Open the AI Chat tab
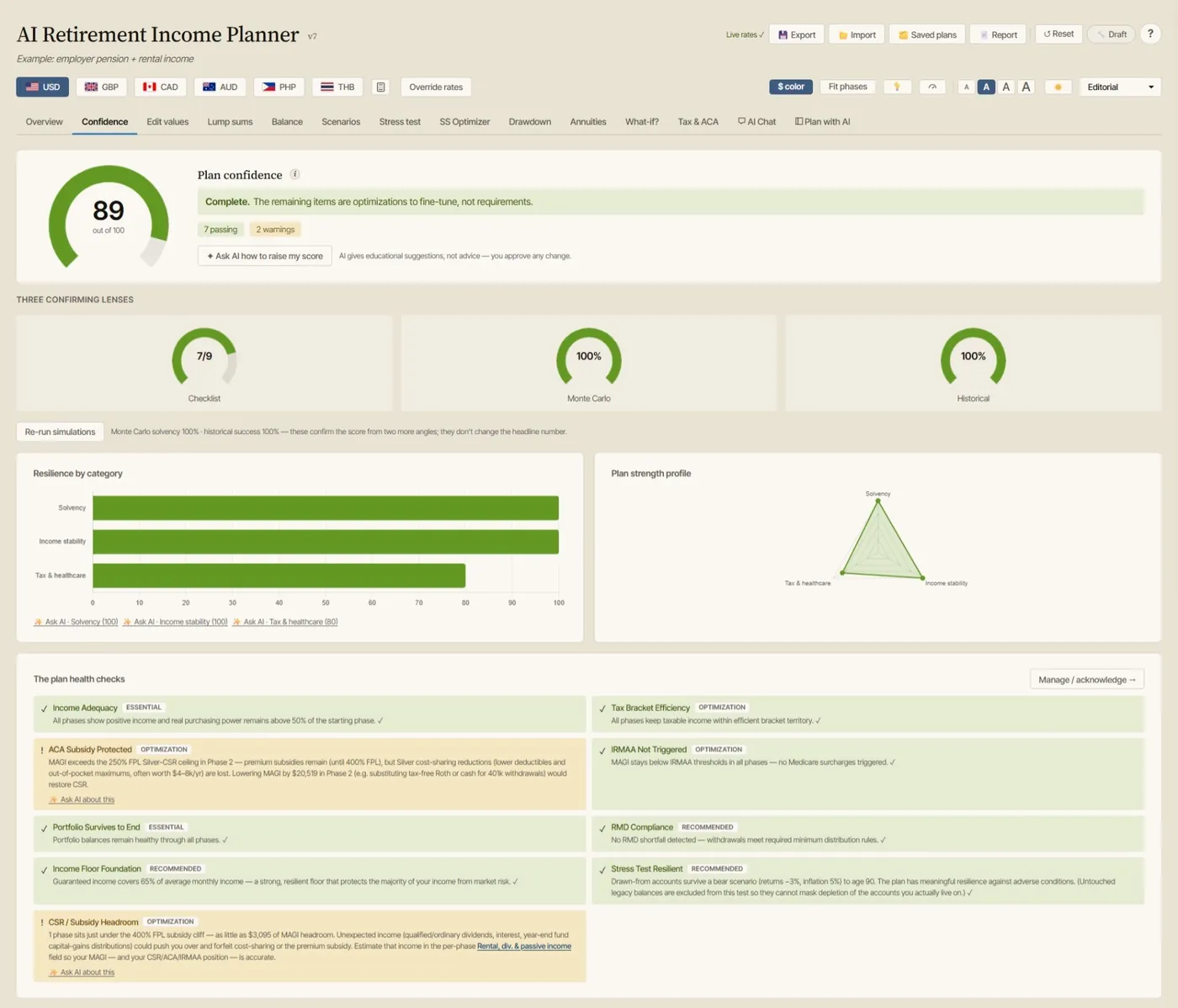 pyautogui.click(x=756, y=122)
